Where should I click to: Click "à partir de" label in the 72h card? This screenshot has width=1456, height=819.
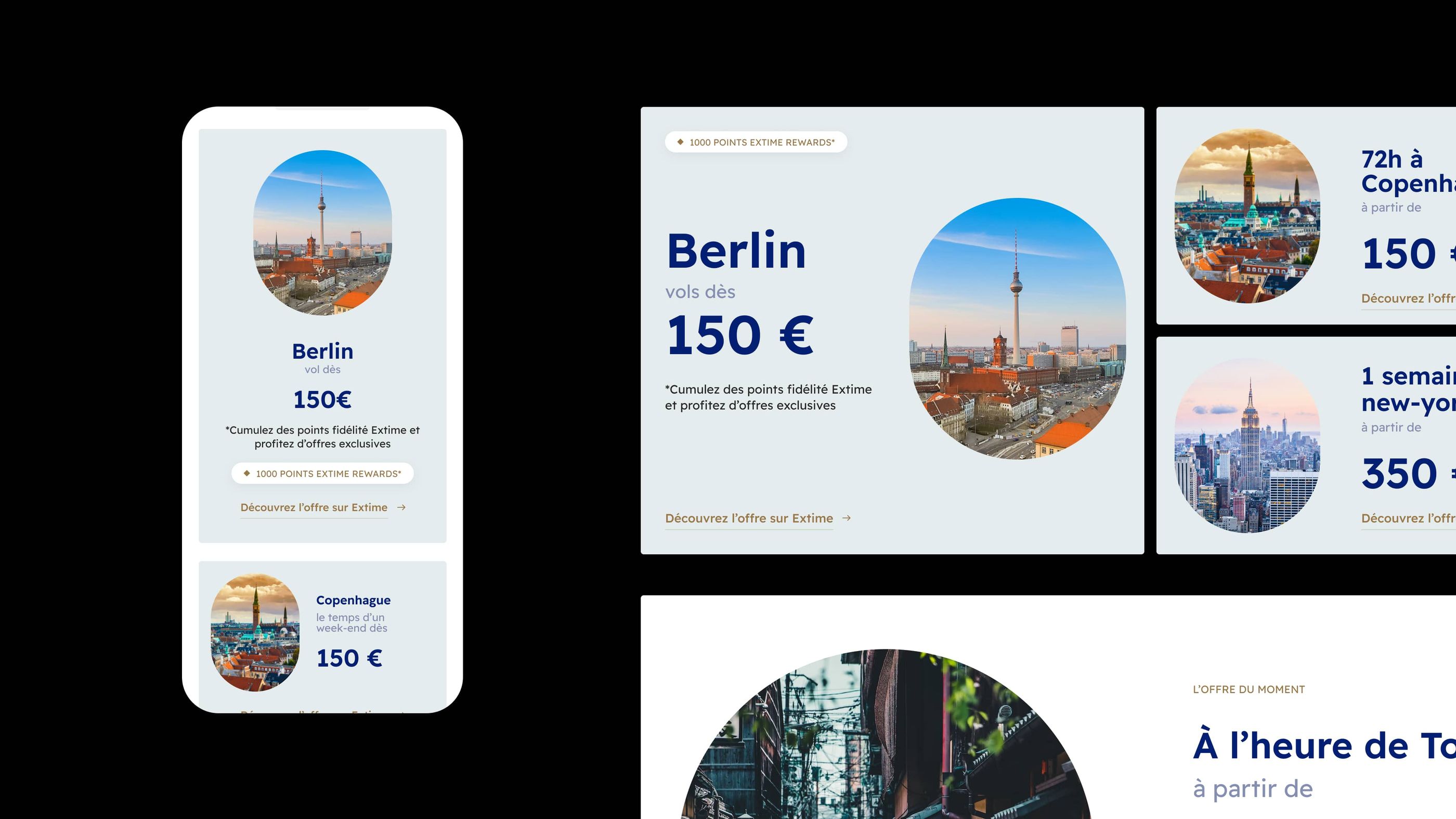pyautogui.click(x=1391, y=207)
